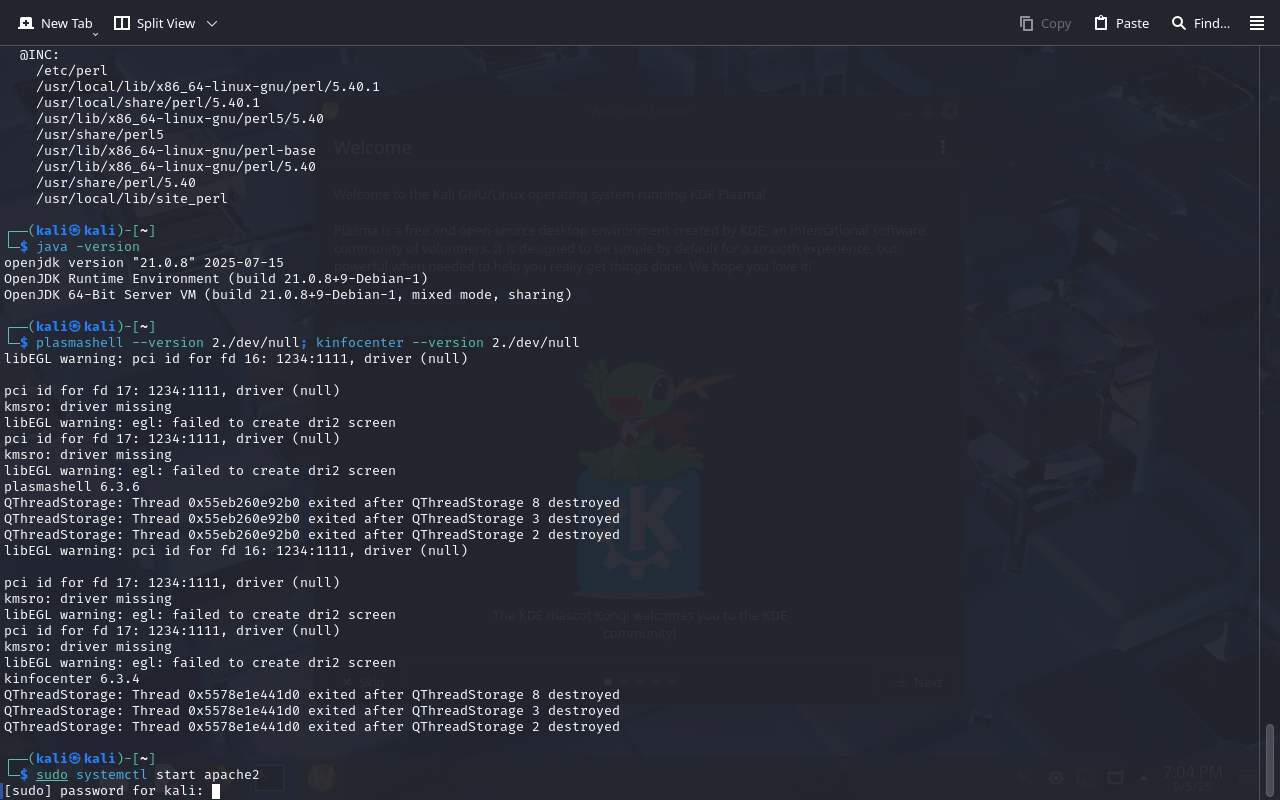Screen dimensions: 1280x800
Task: Expand the Split View chevron menu
Action: tap(212, 23)
